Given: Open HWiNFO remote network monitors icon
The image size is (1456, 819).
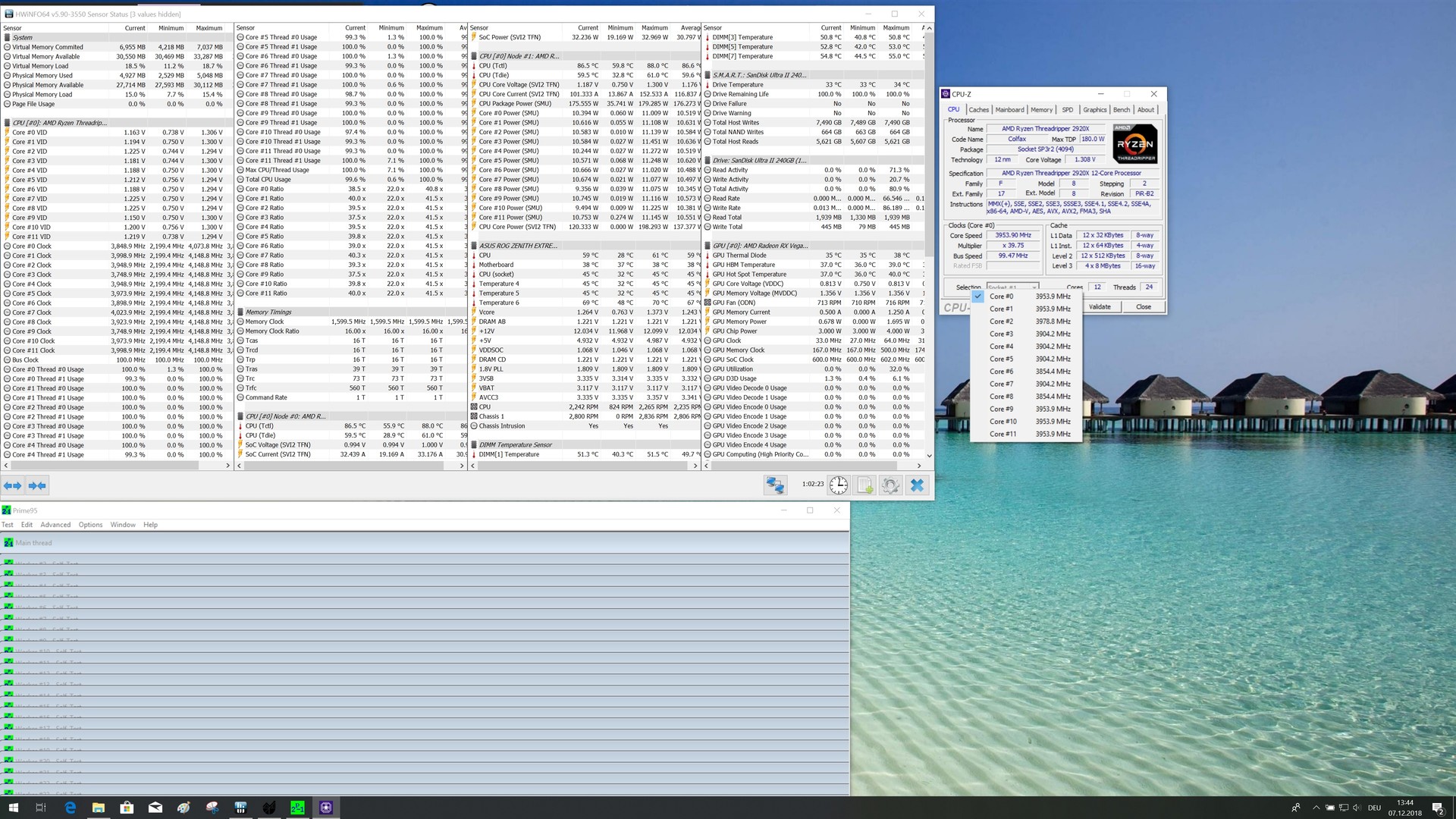Looking at the screenshot, I should pyautogui.click(x=775, y=485).
